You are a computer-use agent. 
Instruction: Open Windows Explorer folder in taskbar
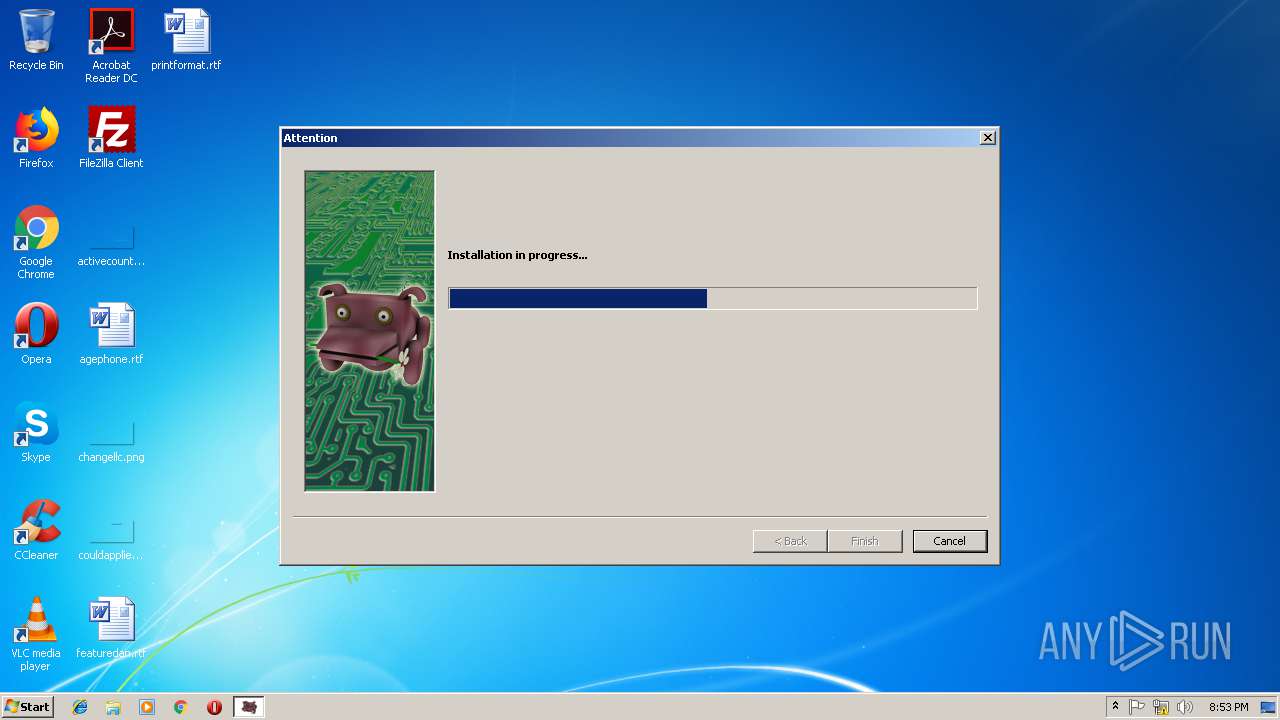point(113,707)
